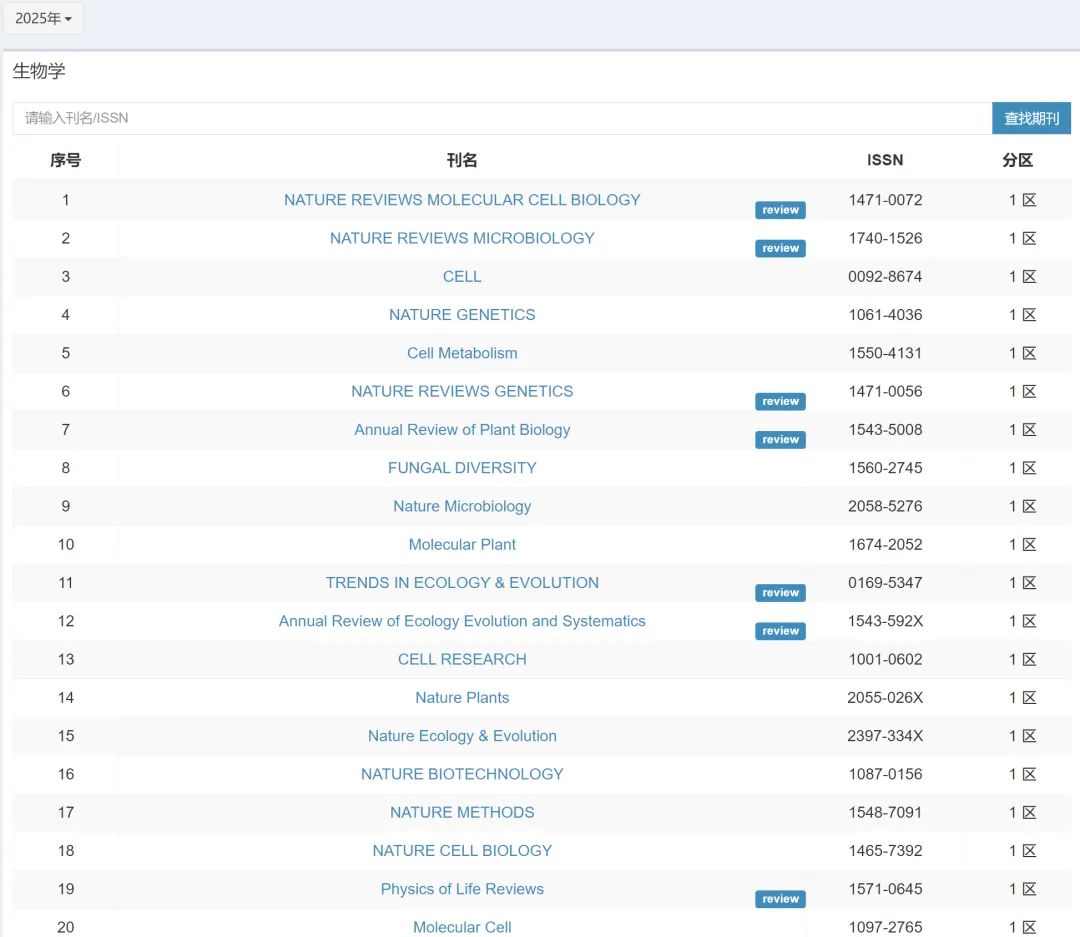Click review tag for Annual Review of Plant Biology
The height and width of the screenshot is (937, 1080).
(780, 440)
